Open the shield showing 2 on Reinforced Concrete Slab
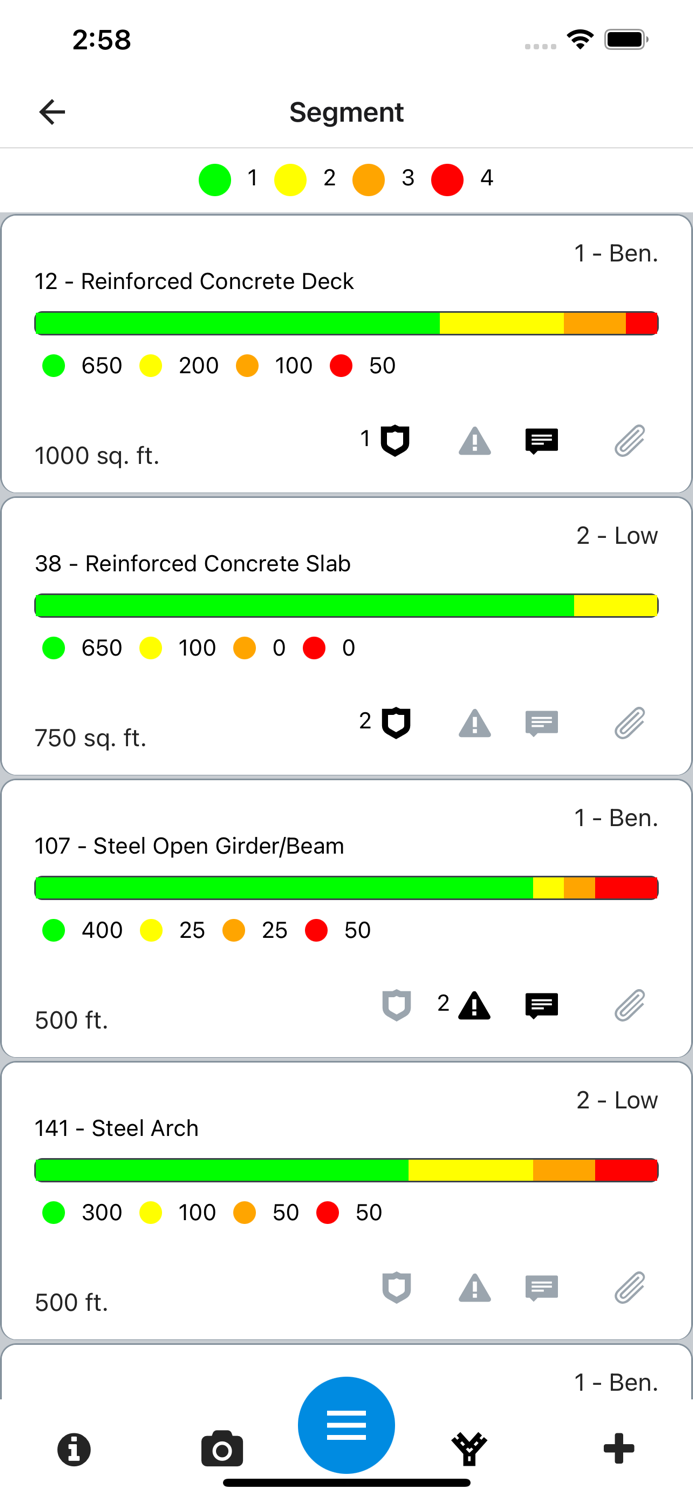Viewport: 693px width, 1500px height. [395, 722]
